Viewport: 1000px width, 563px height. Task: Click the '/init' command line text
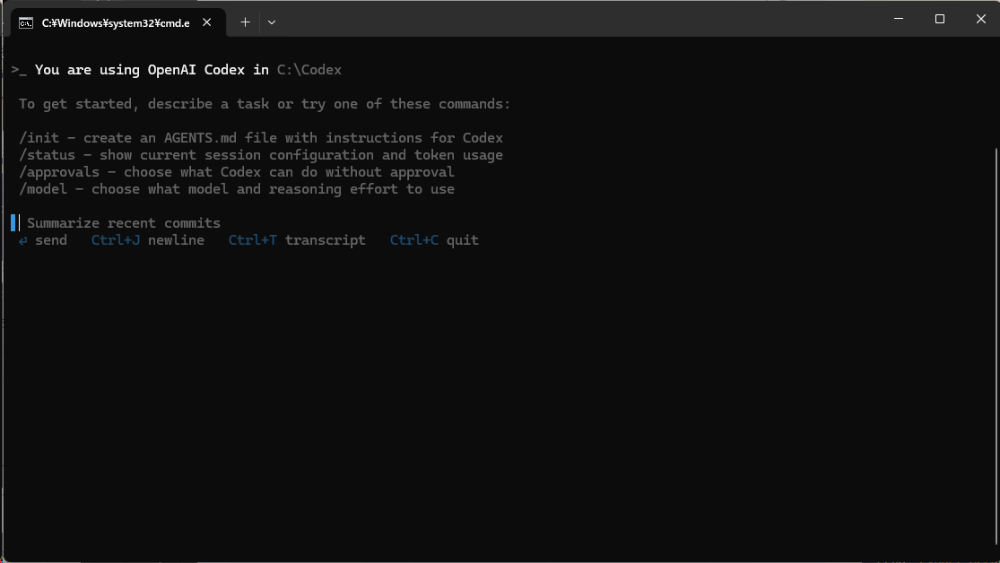[261, 138]
